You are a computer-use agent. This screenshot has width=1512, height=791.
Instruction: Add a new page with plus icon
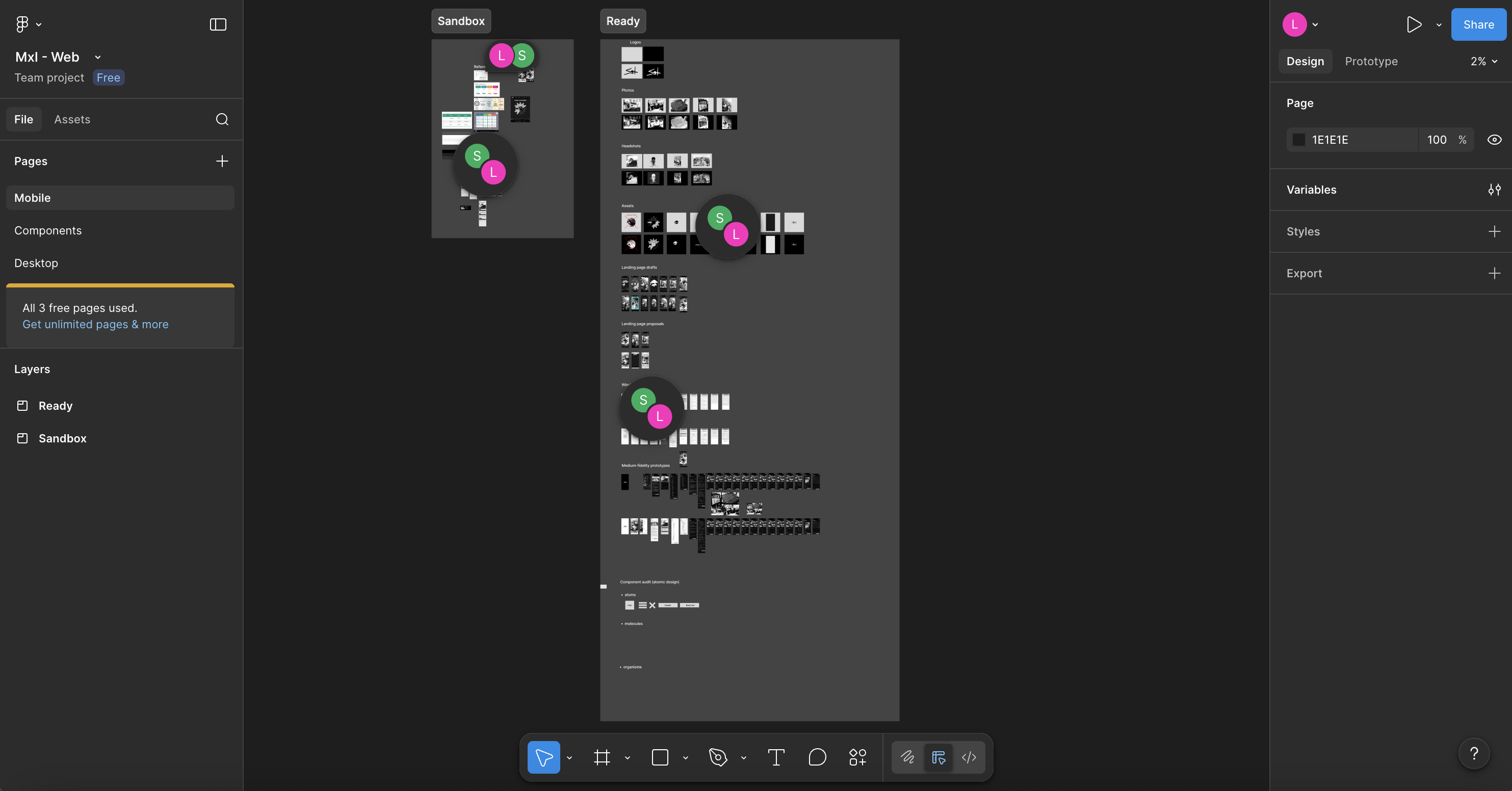coord(222,161)
